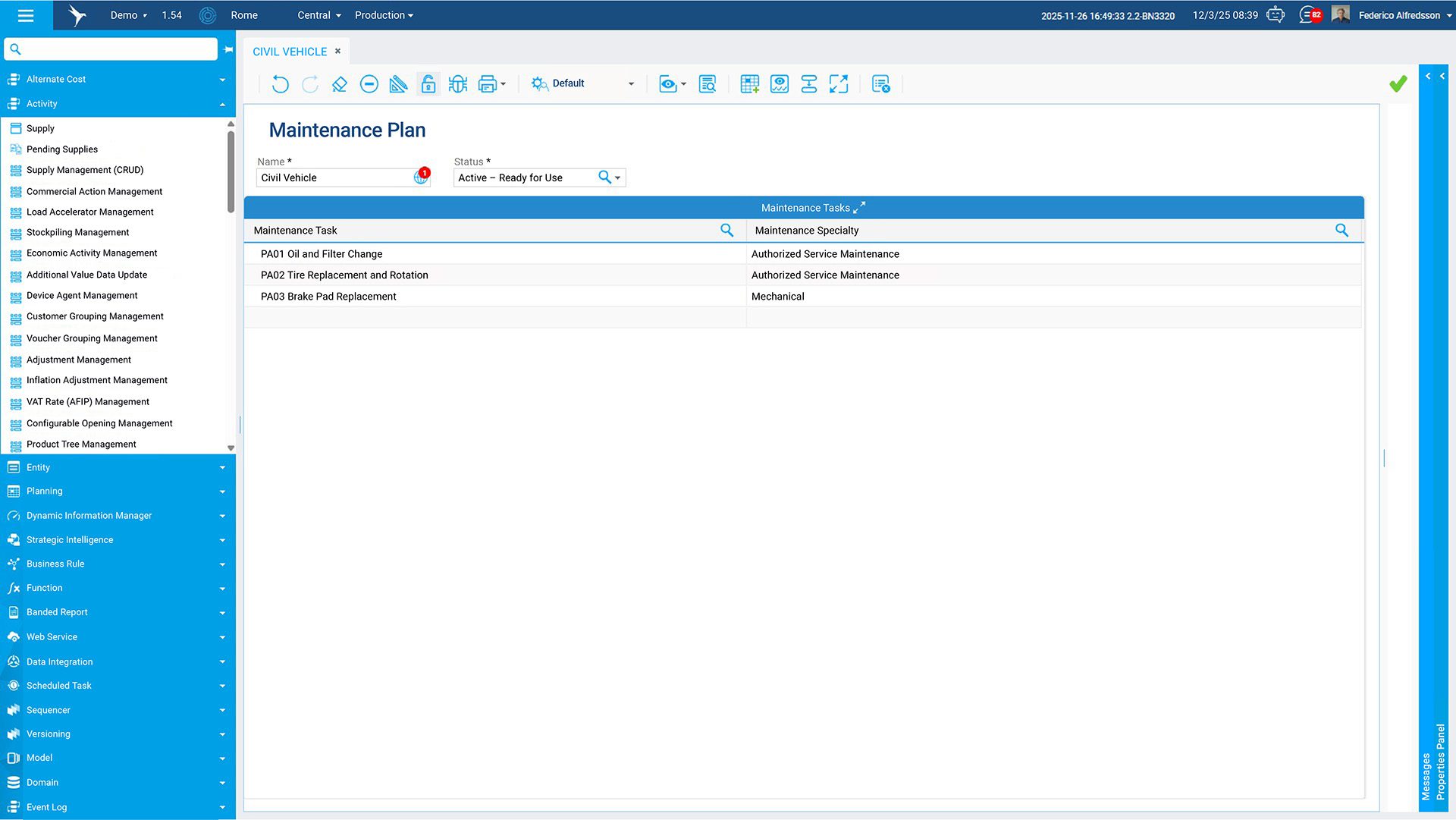Image resolution: width=1456 pixels, height=820 pixels.
Task: Click the circled minus delete icon
Action: tap(369, 84)
